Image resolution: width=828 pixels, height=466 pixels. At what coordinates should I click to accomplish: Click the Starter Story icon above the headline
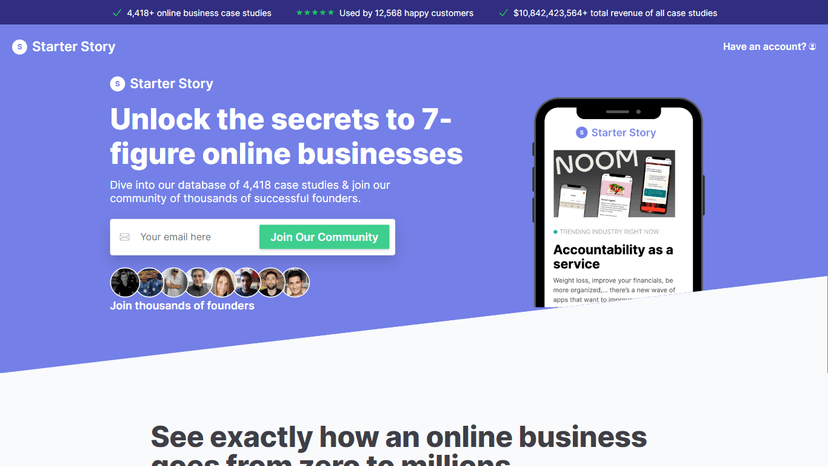coord(117,84)
